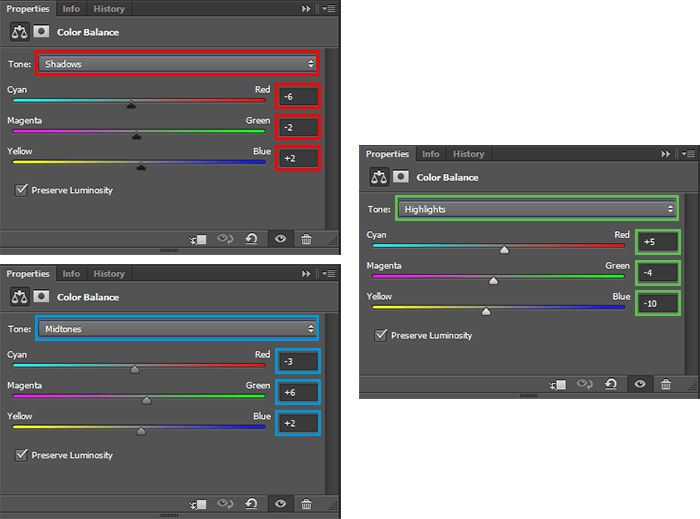Open the Tone dropdown showing Shadows
Viewport: 700px width, 519px height.
(x=177, y=64)
